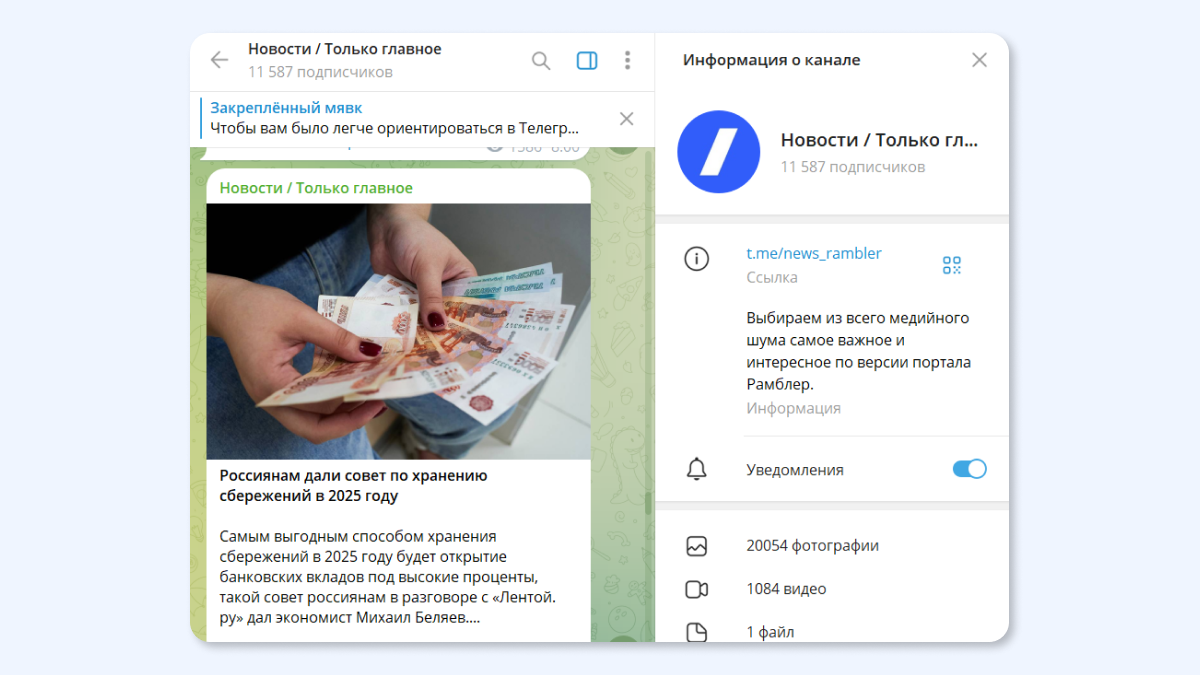Click the green channel name above post

316,188
